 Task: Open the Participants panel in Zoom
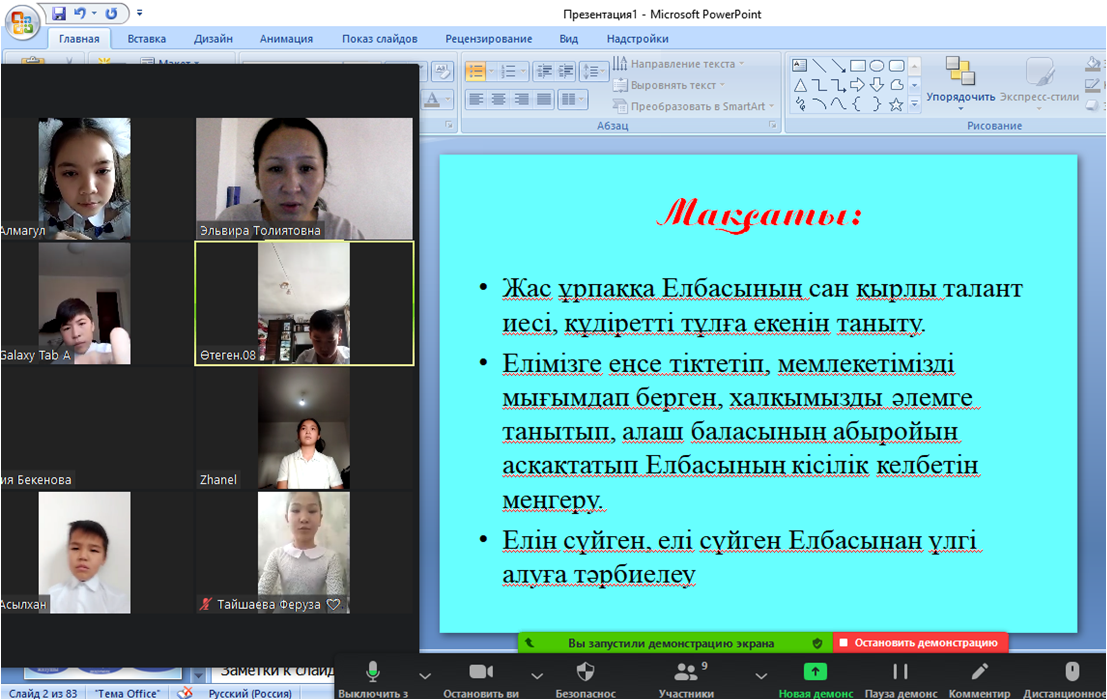point(686,672)
